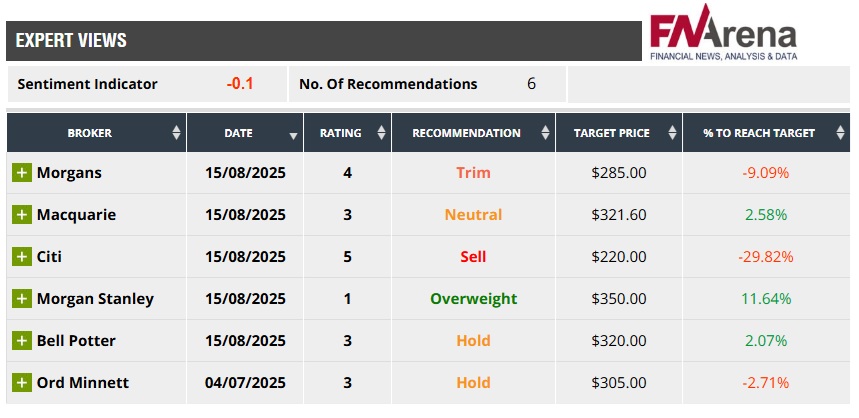This screenshot has width=859, height=418.
Task: Click the Rating column sort arrows
Action: point(381,133)
